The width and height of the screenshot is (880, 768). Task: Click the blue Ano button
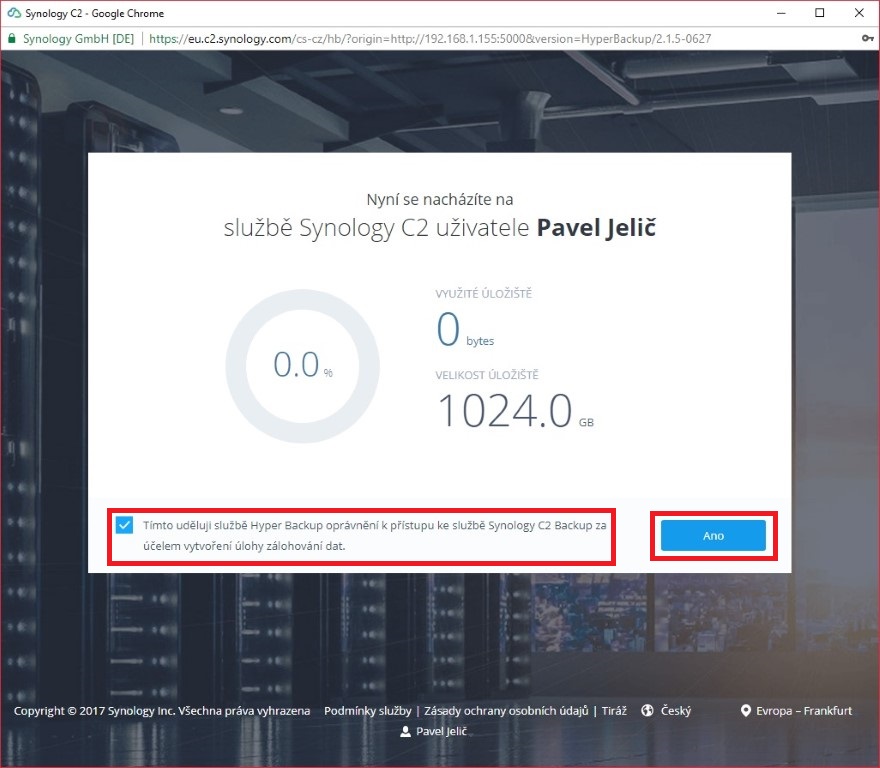(713, 536)
